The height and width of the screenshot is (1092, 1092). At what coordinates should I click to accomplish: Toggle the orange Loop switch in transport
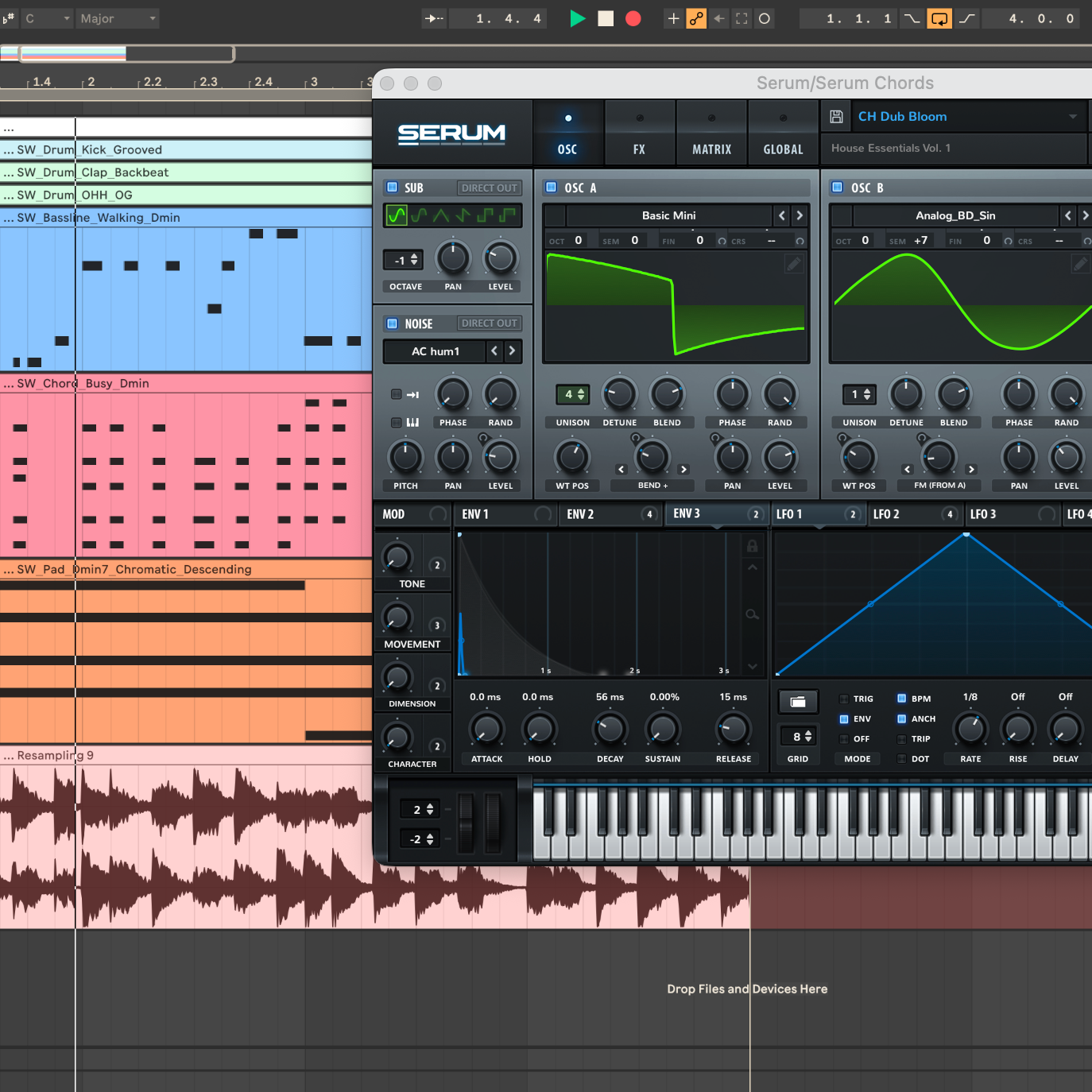click(939, 18)
